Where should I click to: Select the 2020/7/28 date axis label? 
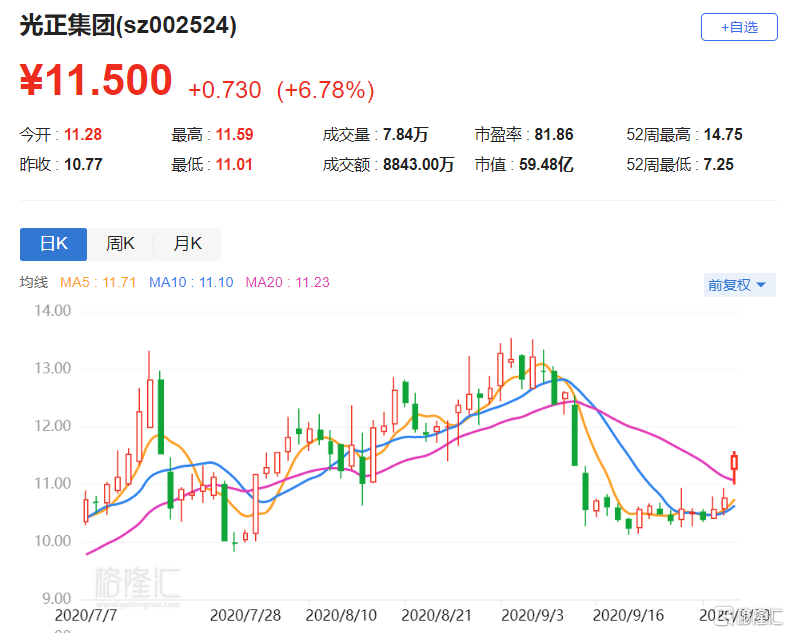pyautogui.click(x=245, y=615)
